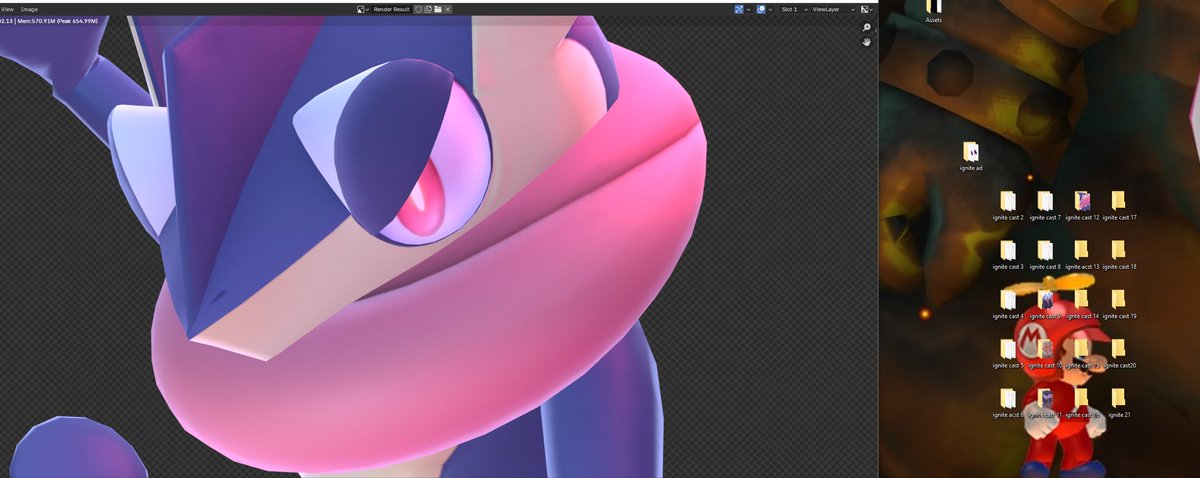
Task: Toggle the overlays icon
Action: tap(761, 9)
